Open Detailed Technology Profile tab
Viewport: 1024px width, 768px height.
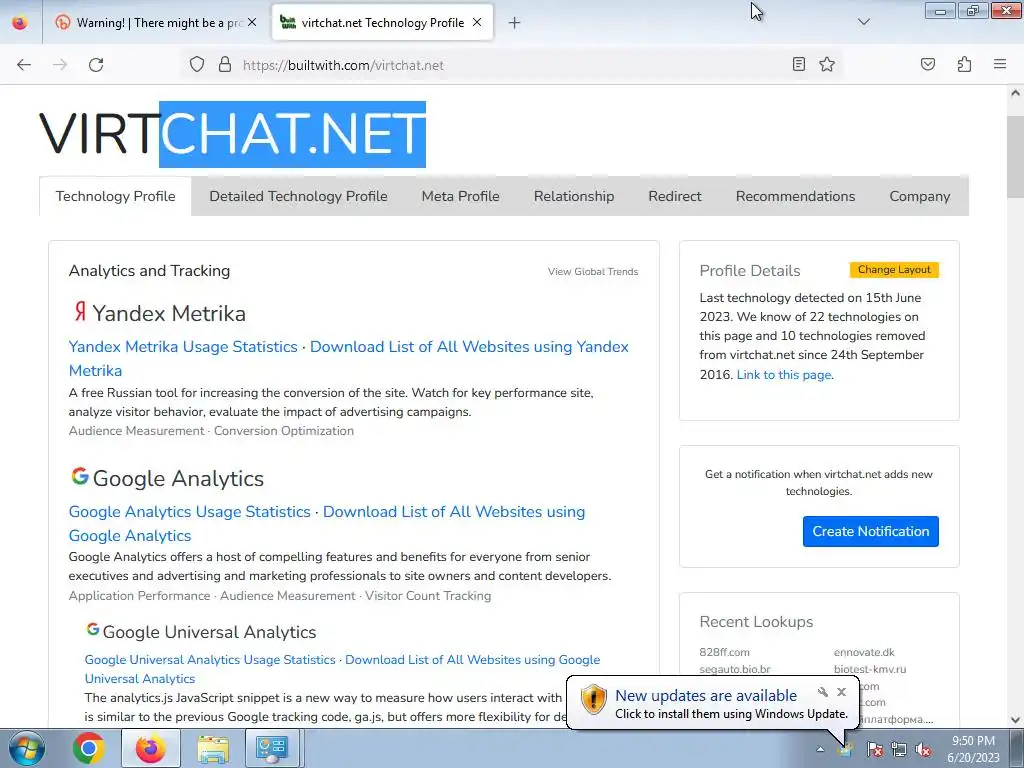click(x=298, y=196)
